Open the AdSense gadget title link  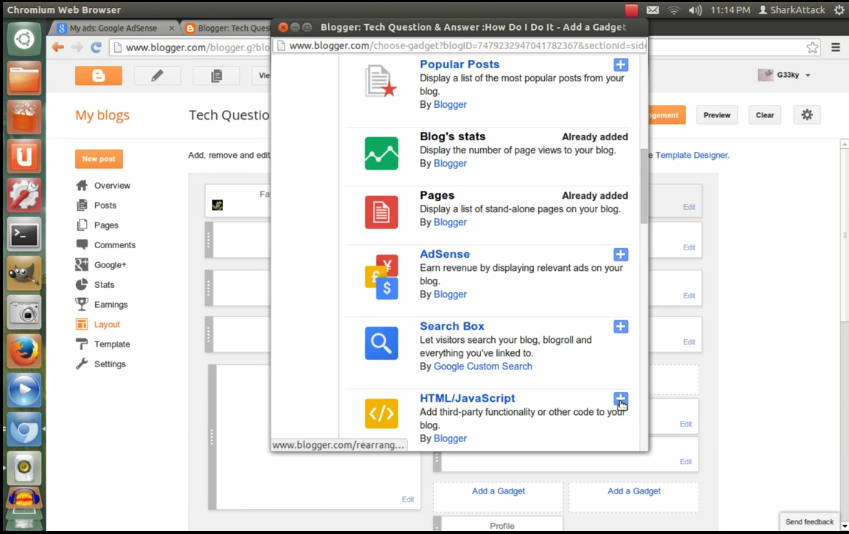pyautogui.click(x=445, y=255)
